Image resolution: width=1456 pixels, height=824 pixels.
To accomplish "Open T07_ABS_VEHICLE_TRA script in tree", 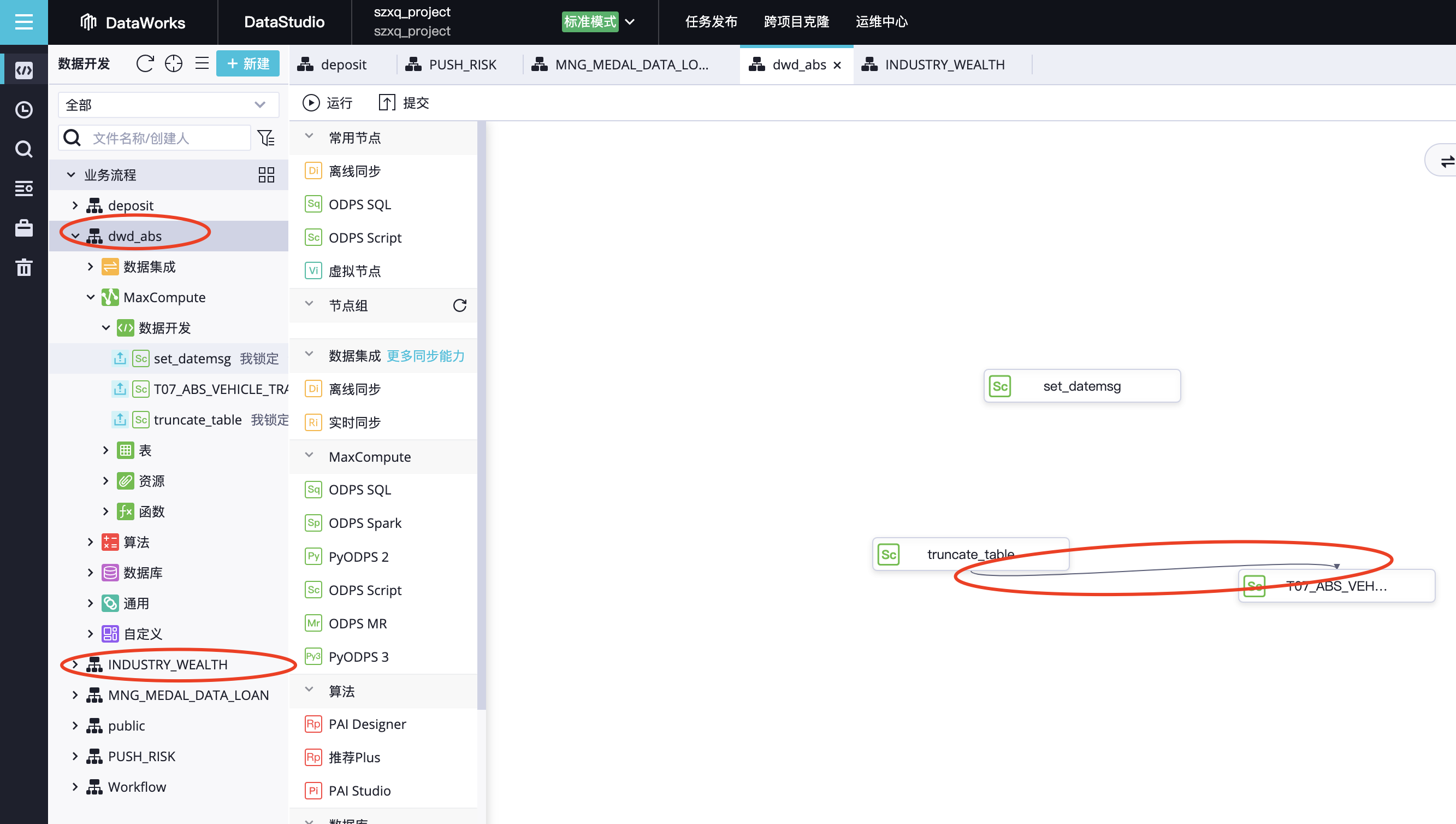I will (x=221, y=390).
